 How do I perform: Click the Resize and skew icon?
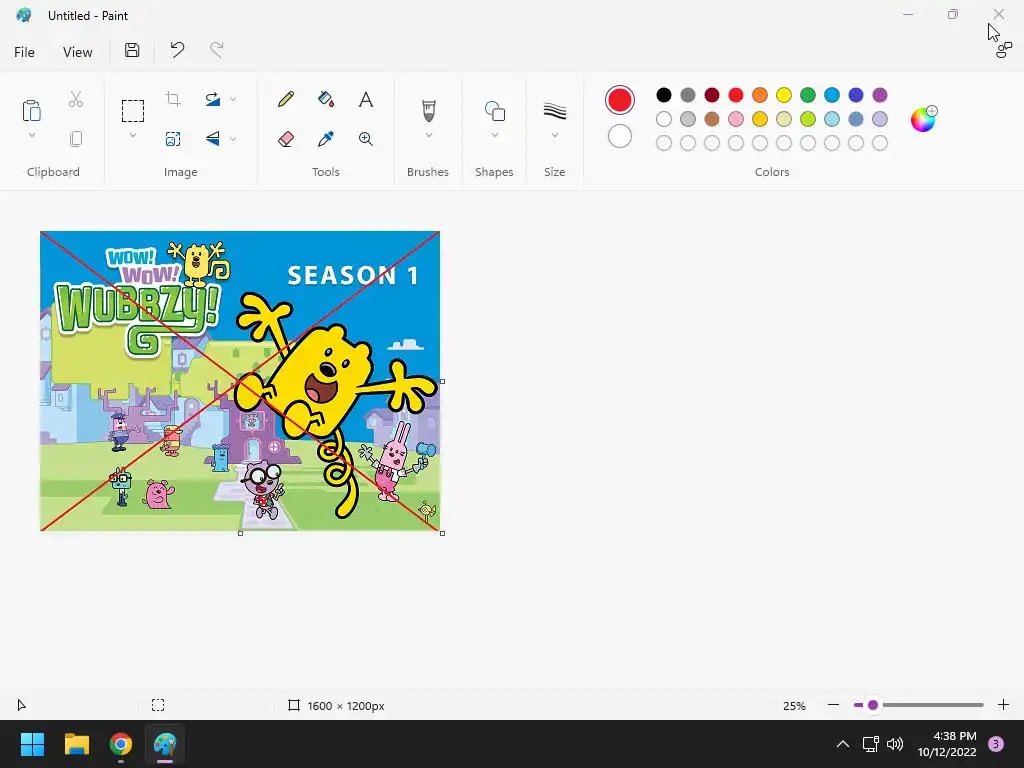tap(173, 138)
